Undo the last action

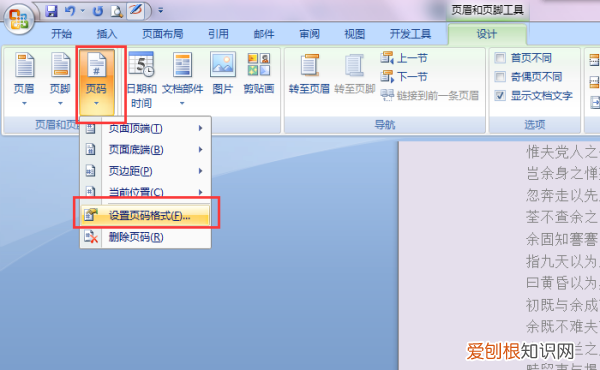(70, 11)
